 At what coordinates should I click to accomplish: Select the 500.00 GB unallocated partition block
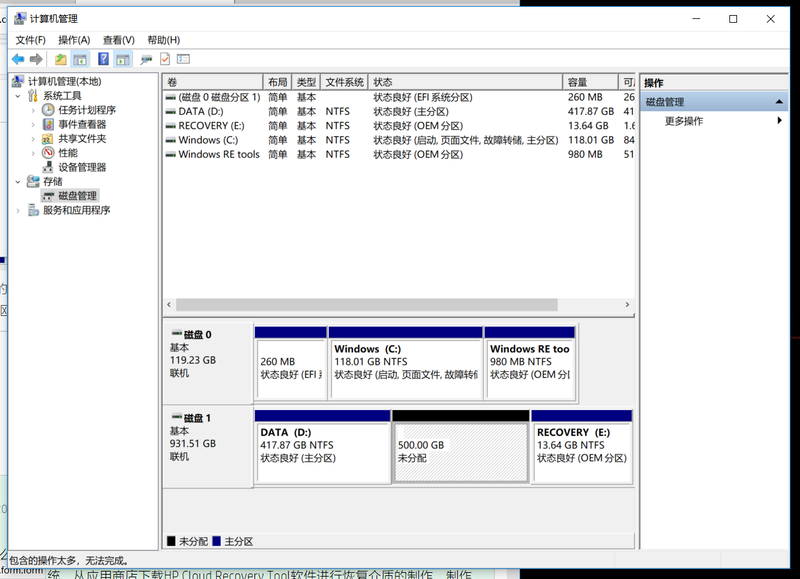click(460, 445)
